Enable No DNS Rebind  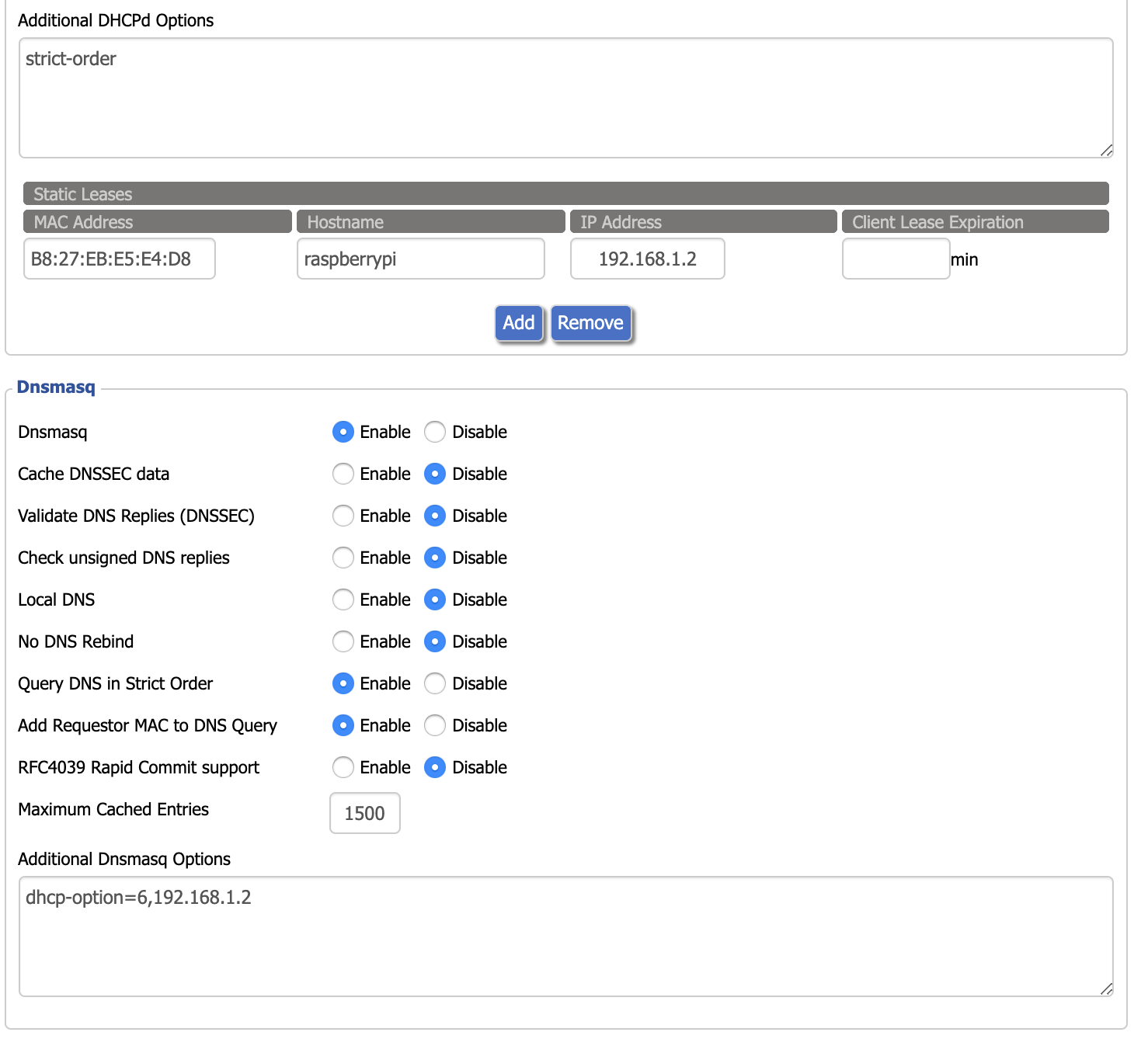tap(343, 641)
